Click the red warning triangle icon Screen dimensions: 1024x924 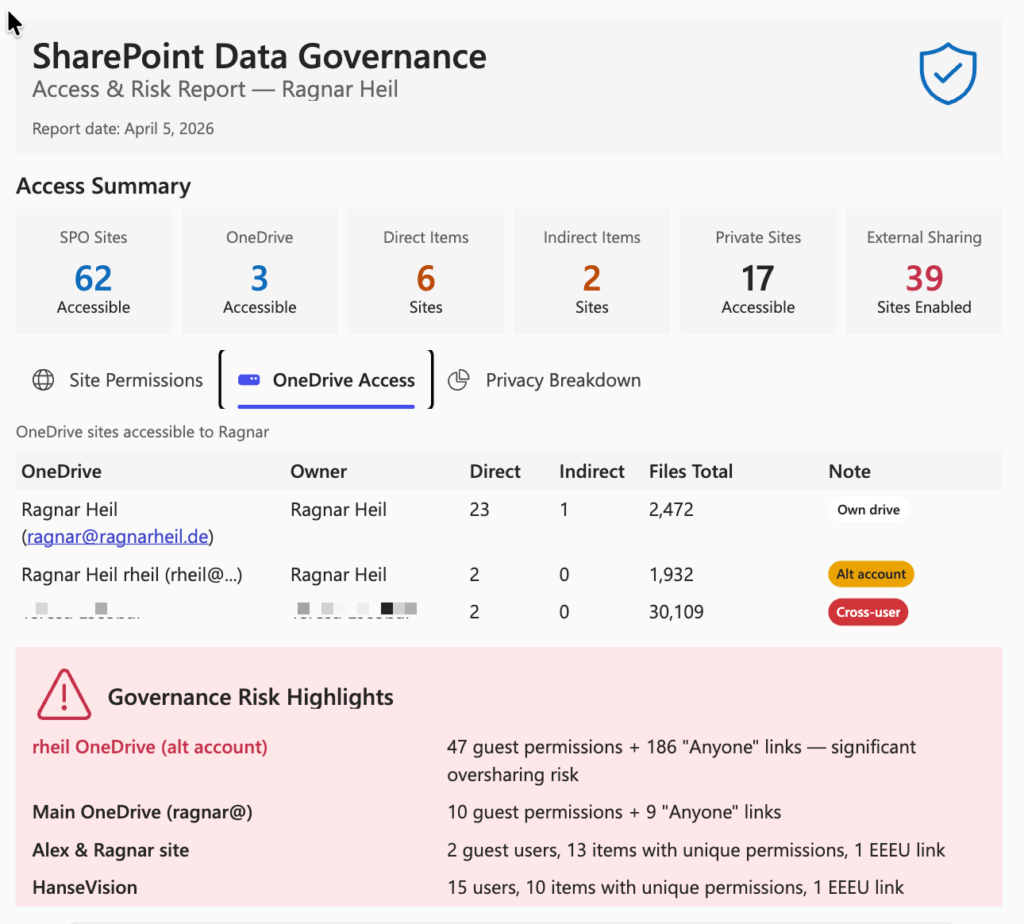(64, 695)
